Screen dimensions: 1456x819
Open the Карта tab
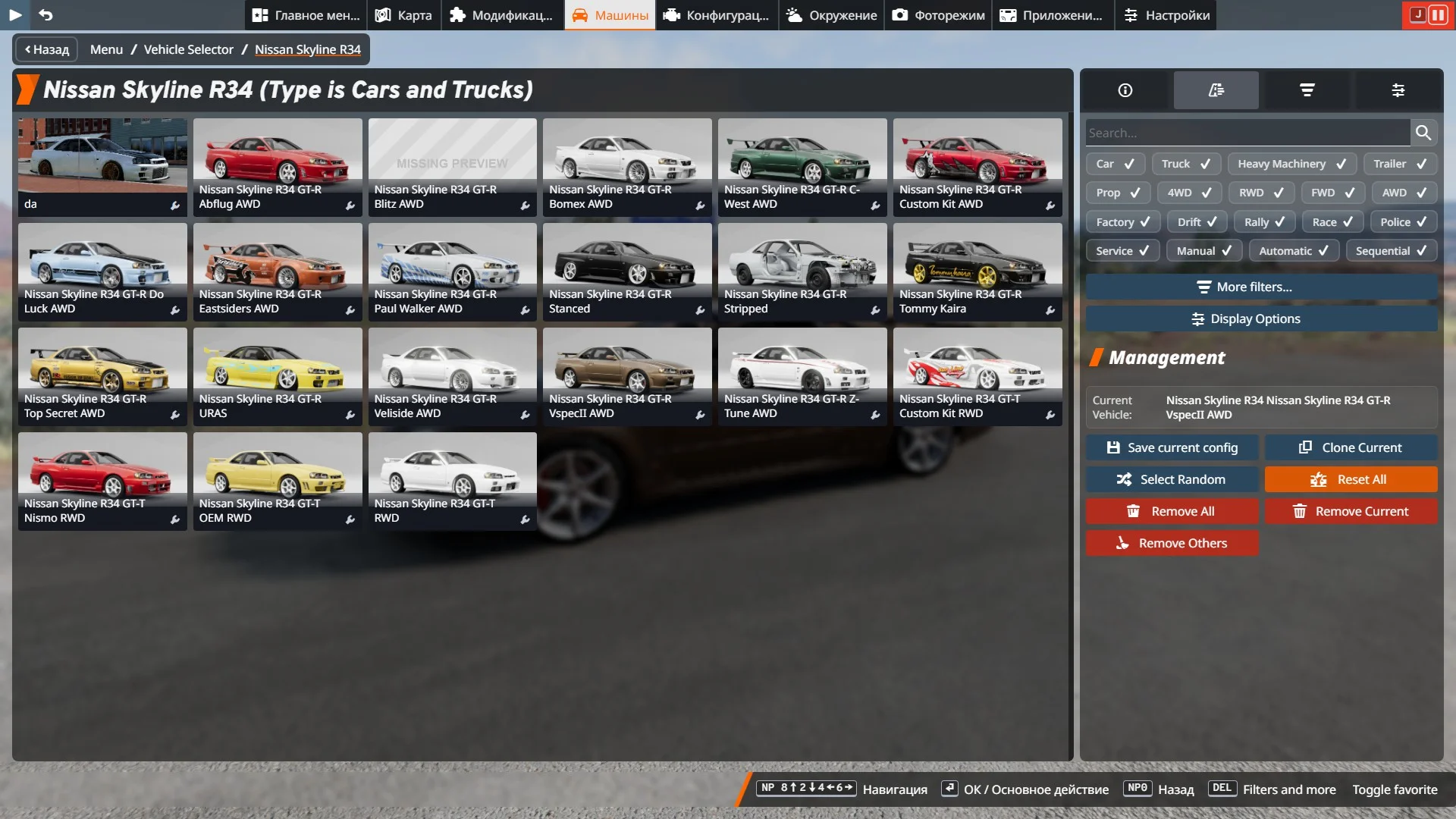point(404,15)
